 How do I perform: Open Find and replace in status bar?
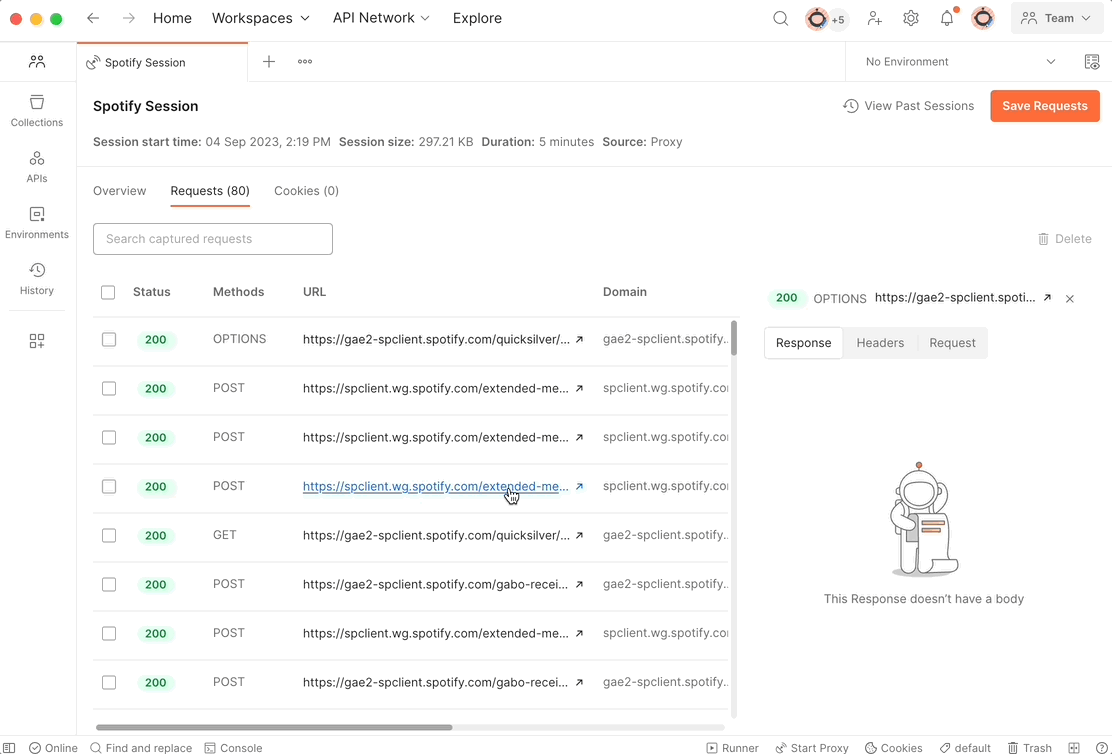[x=141, y=748]
